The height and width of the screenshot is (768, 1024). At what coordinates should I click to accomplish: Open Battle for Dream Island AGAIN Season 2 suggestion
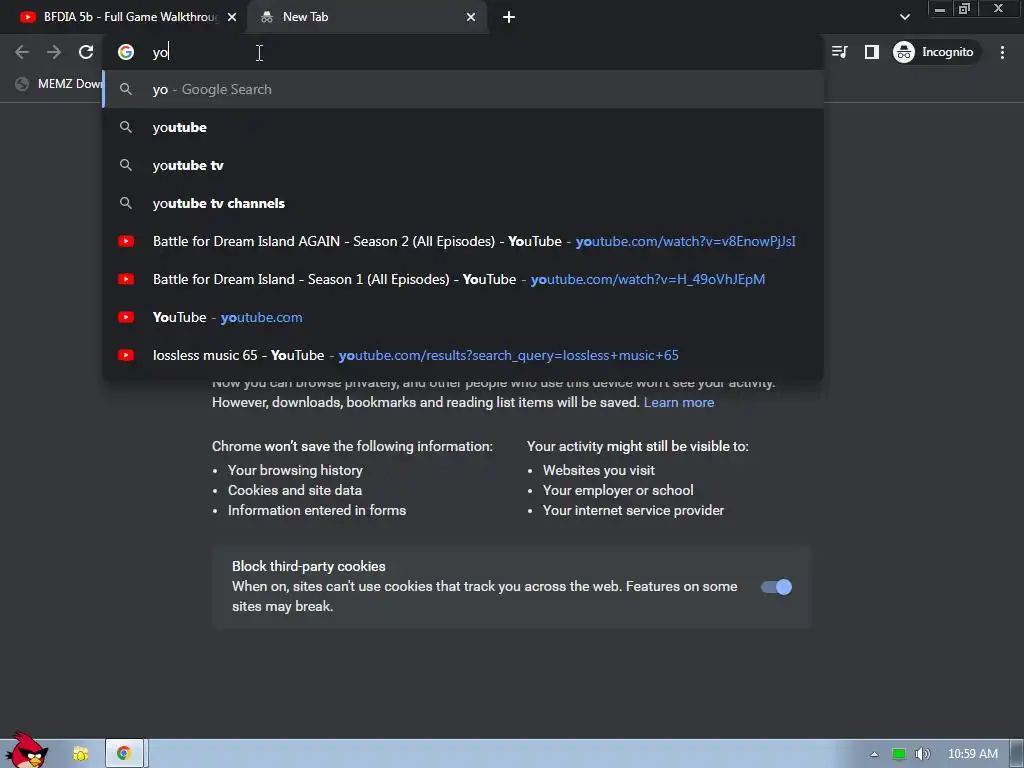click(x=463, y=241)
